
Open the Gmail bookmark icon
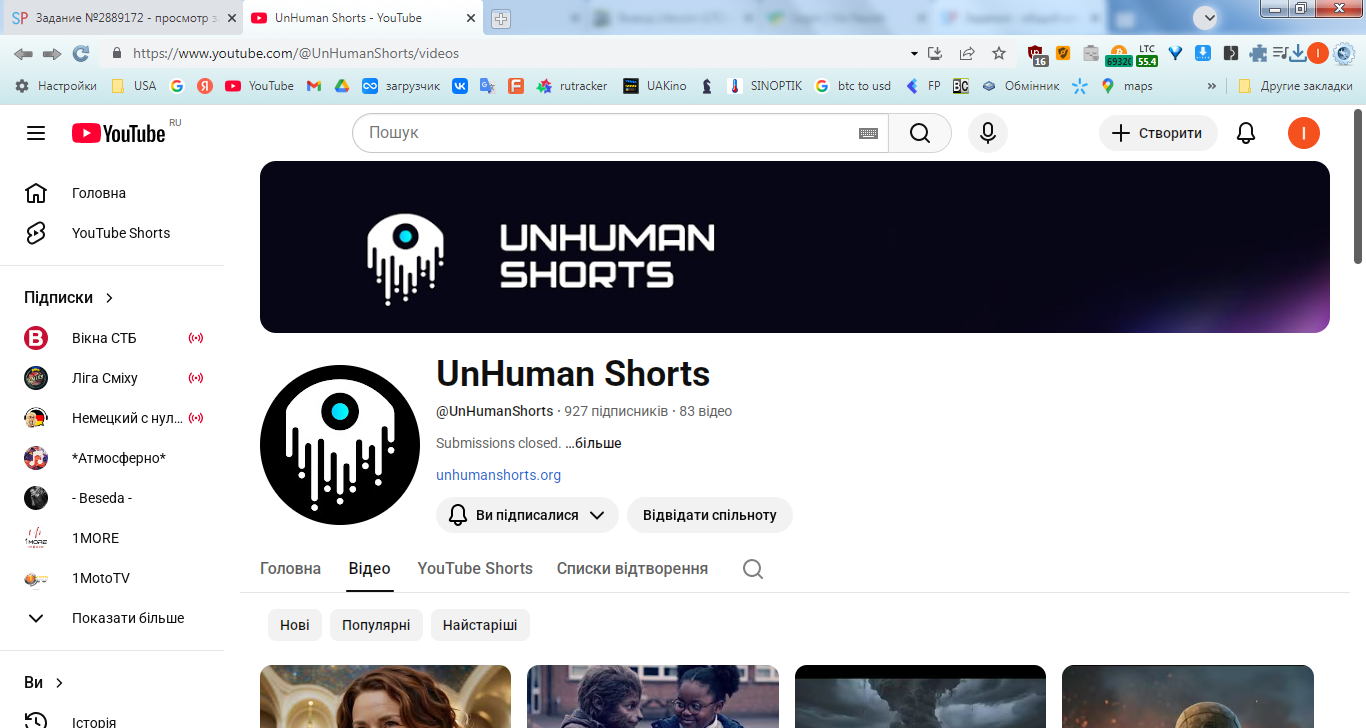[x=314, y=86]
